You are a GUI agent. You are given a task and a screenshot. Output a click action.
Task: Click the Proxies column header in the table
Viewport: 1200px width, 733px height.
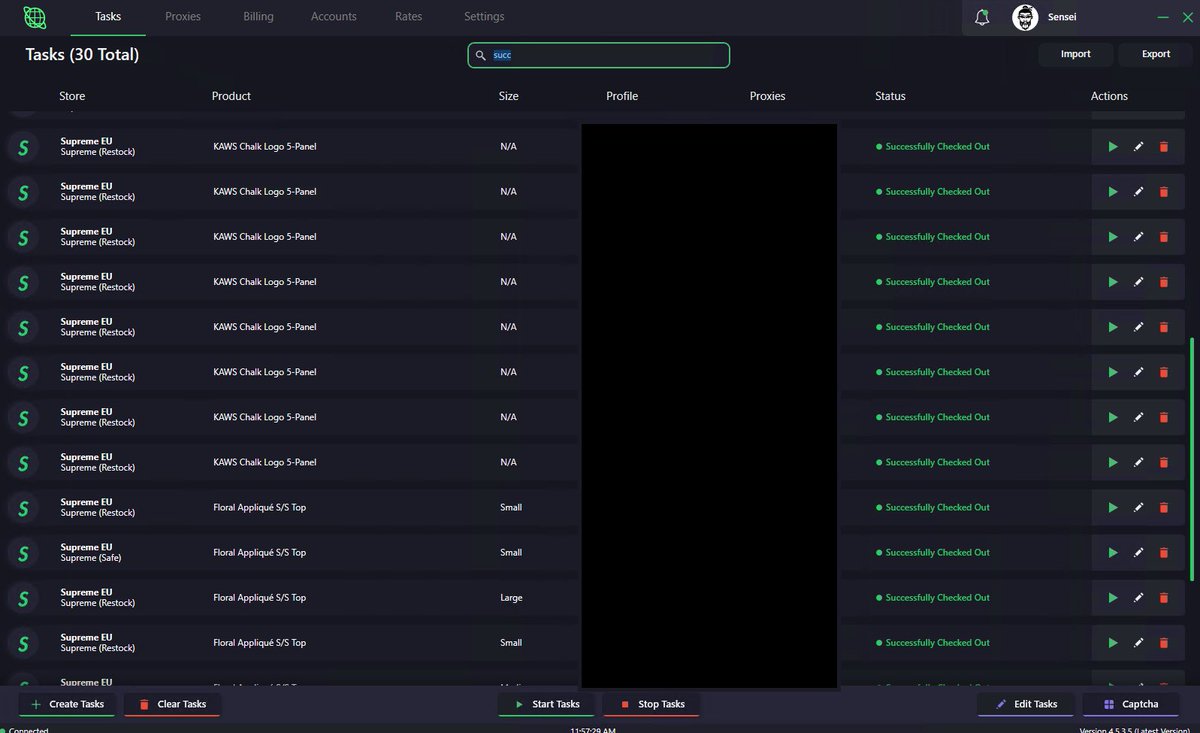tap(767, 96)
